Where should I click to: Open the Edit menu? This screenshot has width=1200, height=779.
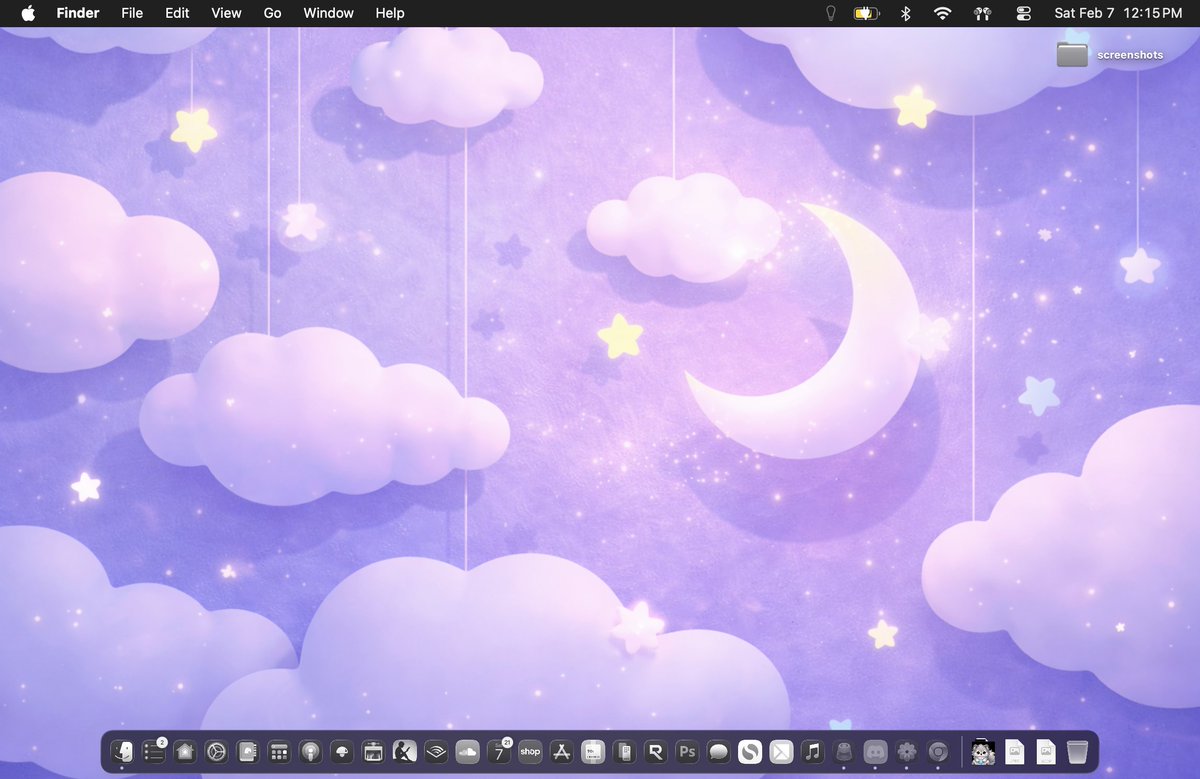[x=177, y=13]
